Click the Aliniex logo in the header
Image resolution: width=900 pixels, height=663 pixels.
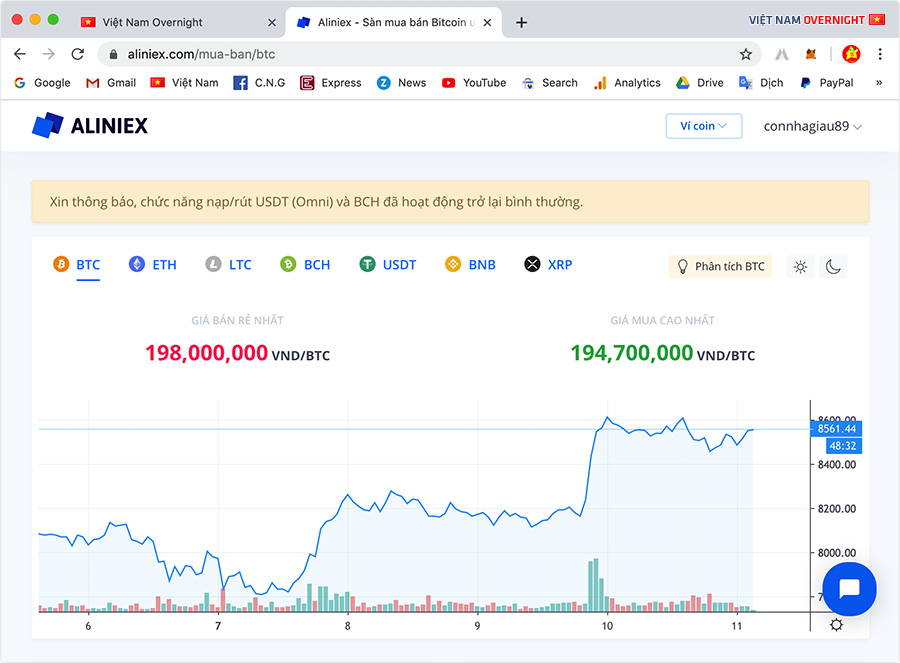point(90,125)
